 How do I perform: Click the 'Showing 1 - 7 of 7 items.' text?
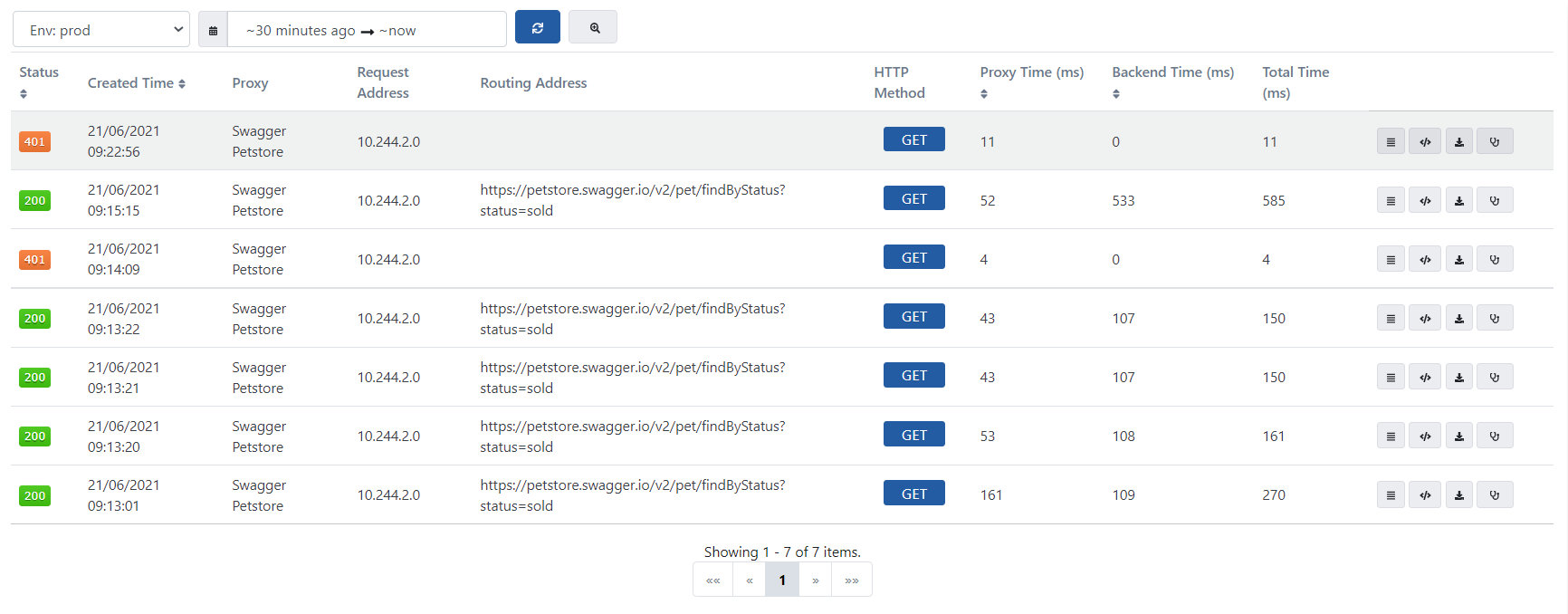(782, 552)
